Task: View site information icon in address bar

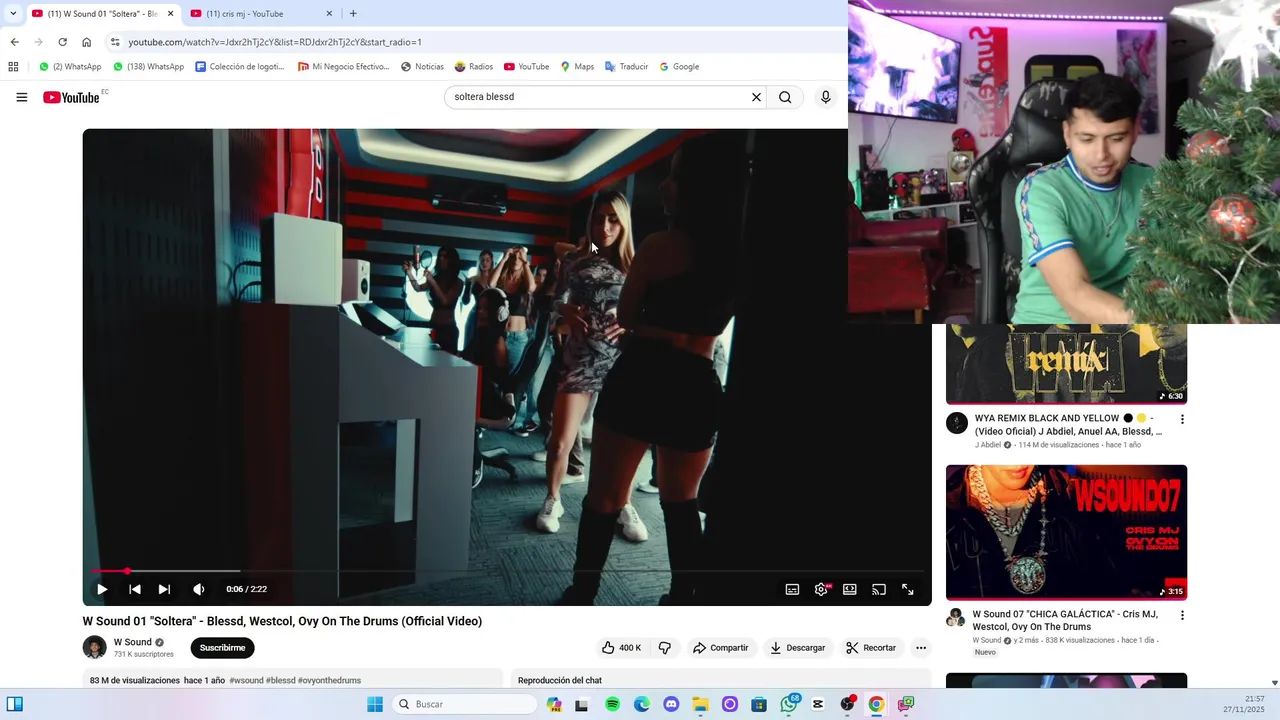Action: tap(115, 42)
